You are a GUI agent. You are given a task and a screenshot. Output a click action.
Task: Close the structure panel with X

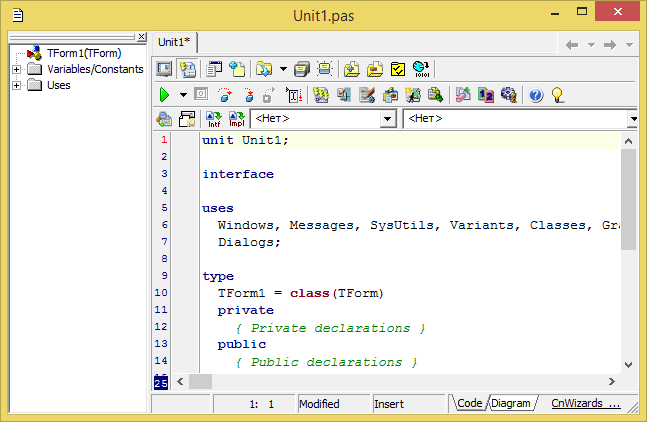(142, 37)
